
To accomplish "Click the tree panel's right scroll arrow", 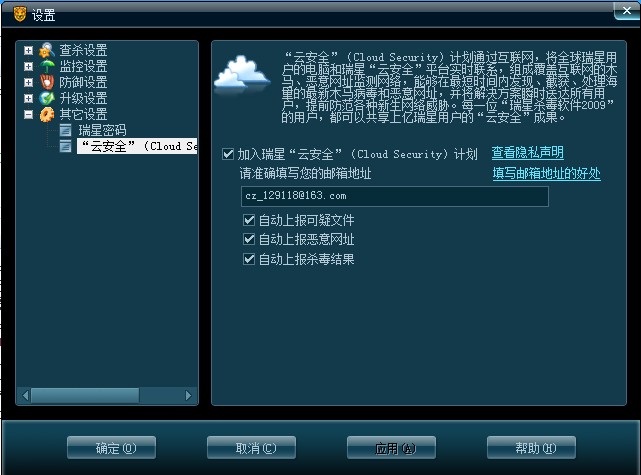I will (x=188, y=395).
